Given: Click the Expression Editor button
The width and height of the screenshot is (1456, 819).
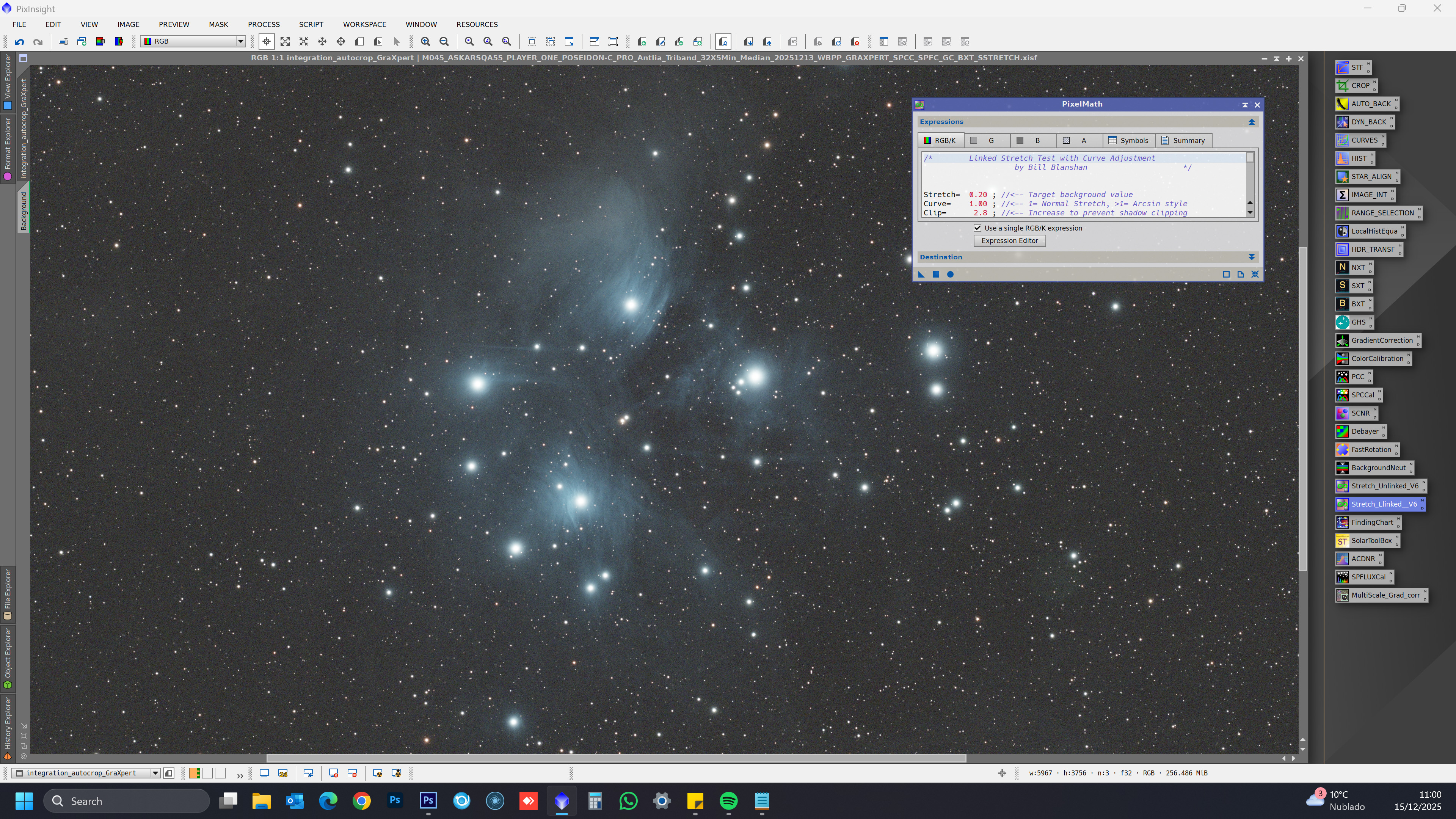Looking at the screenshot, I should click(x=1009, y=241).
